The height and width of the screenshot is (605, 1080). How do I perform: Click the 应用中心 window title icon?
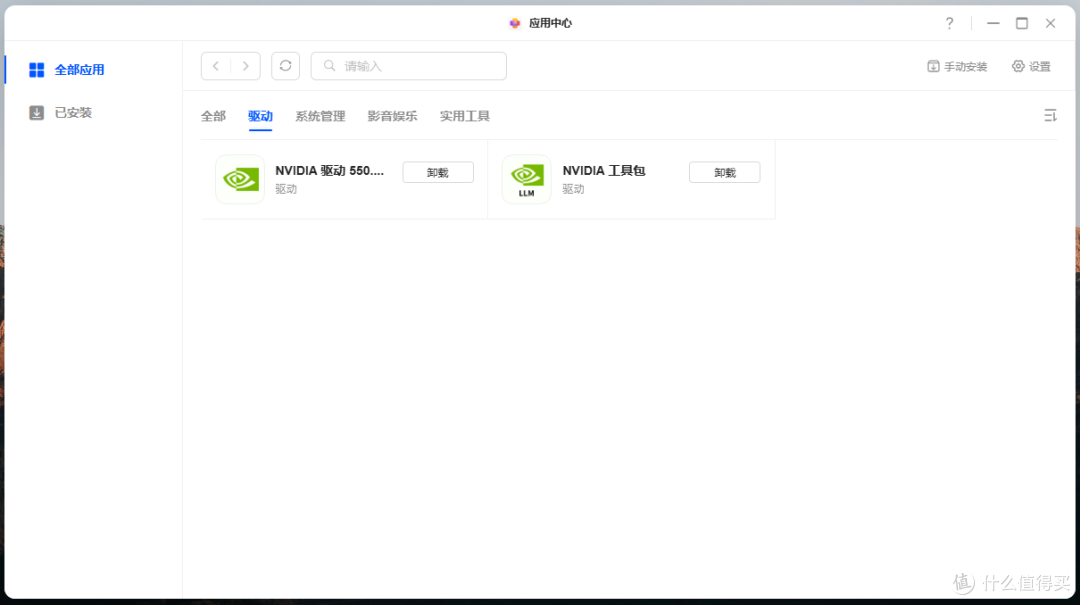pyautogui.click(x=515, y=22)
